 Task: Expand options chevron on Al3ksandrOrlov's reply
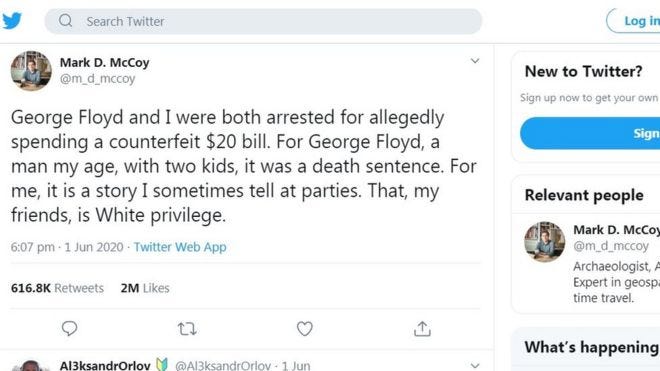click(475, 365)
